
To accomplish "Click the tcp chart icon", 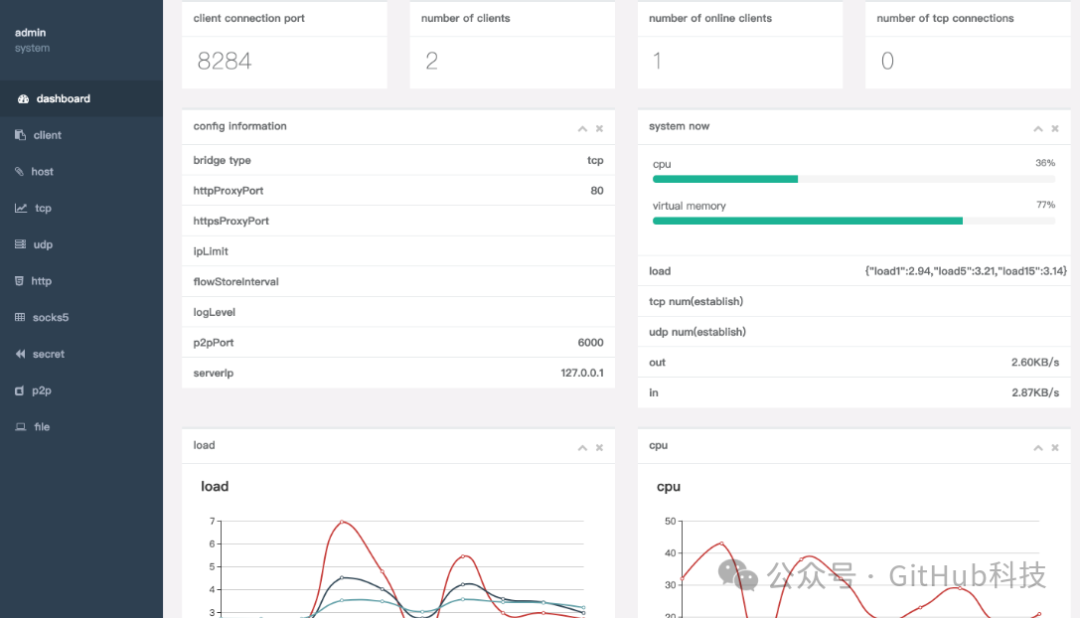I will pos(21,208).
